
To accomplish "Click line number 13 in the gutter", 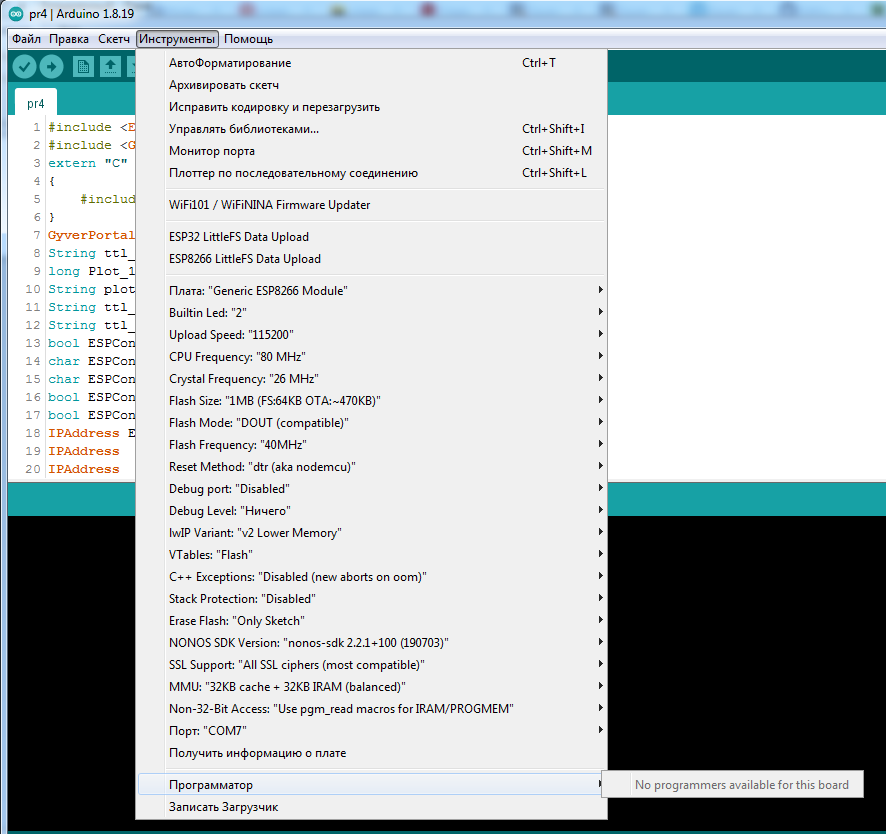I will (33, 344).
